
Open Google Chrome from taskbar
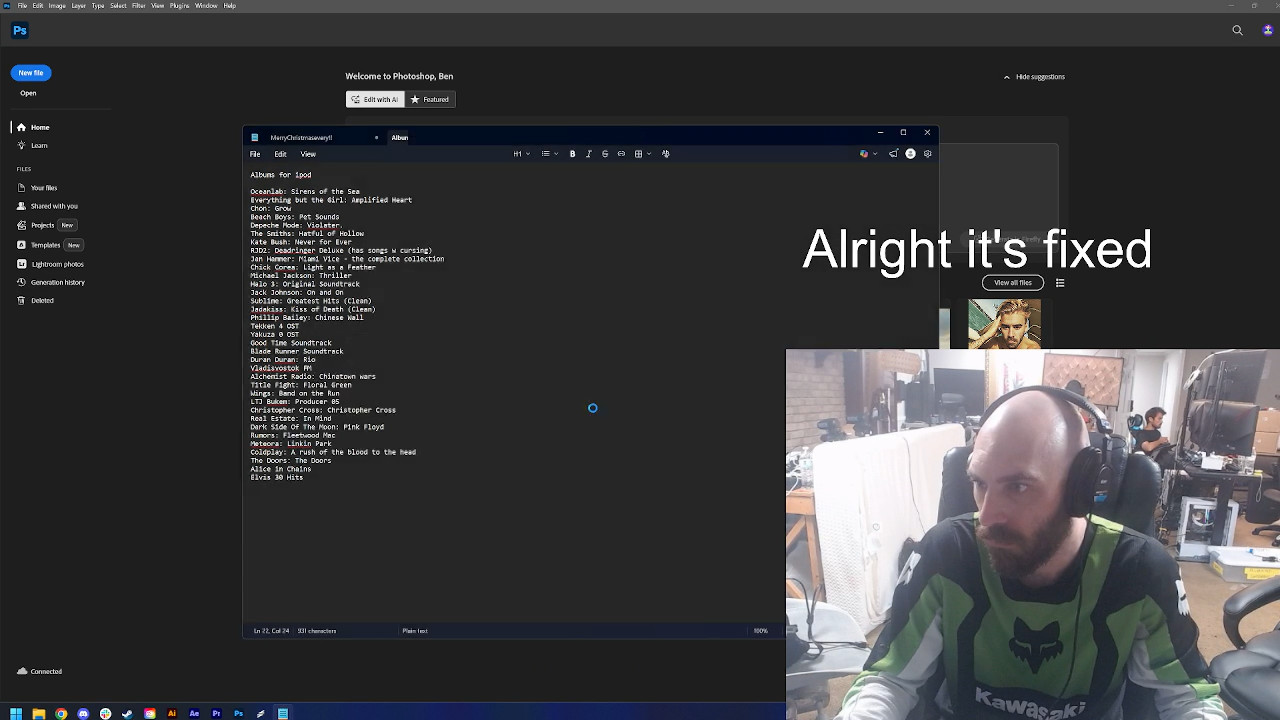coord(61,713)
